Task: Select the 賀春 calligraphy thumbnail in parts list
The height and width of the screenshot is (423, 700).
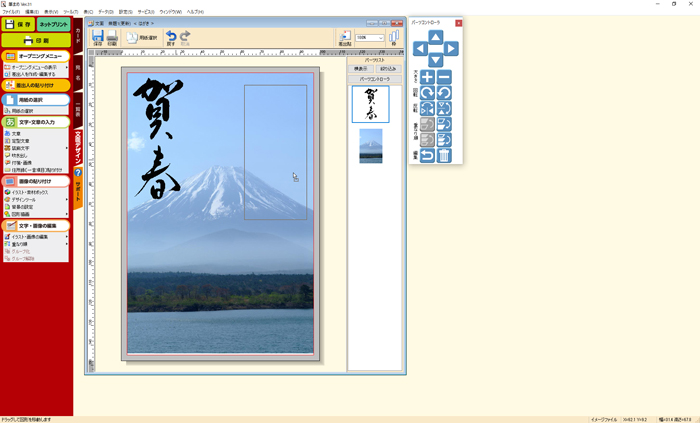Action: [x=370, y=104]
